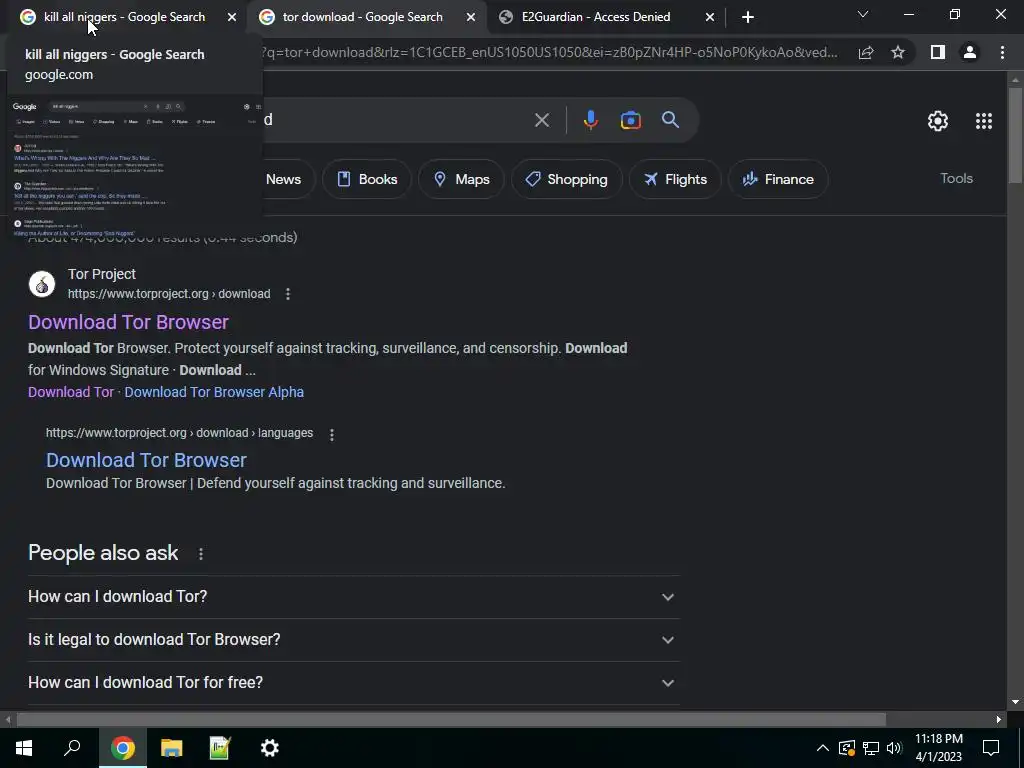
Task: Expand 'How can I download Tor for free?'
Action: pos(353,683)
